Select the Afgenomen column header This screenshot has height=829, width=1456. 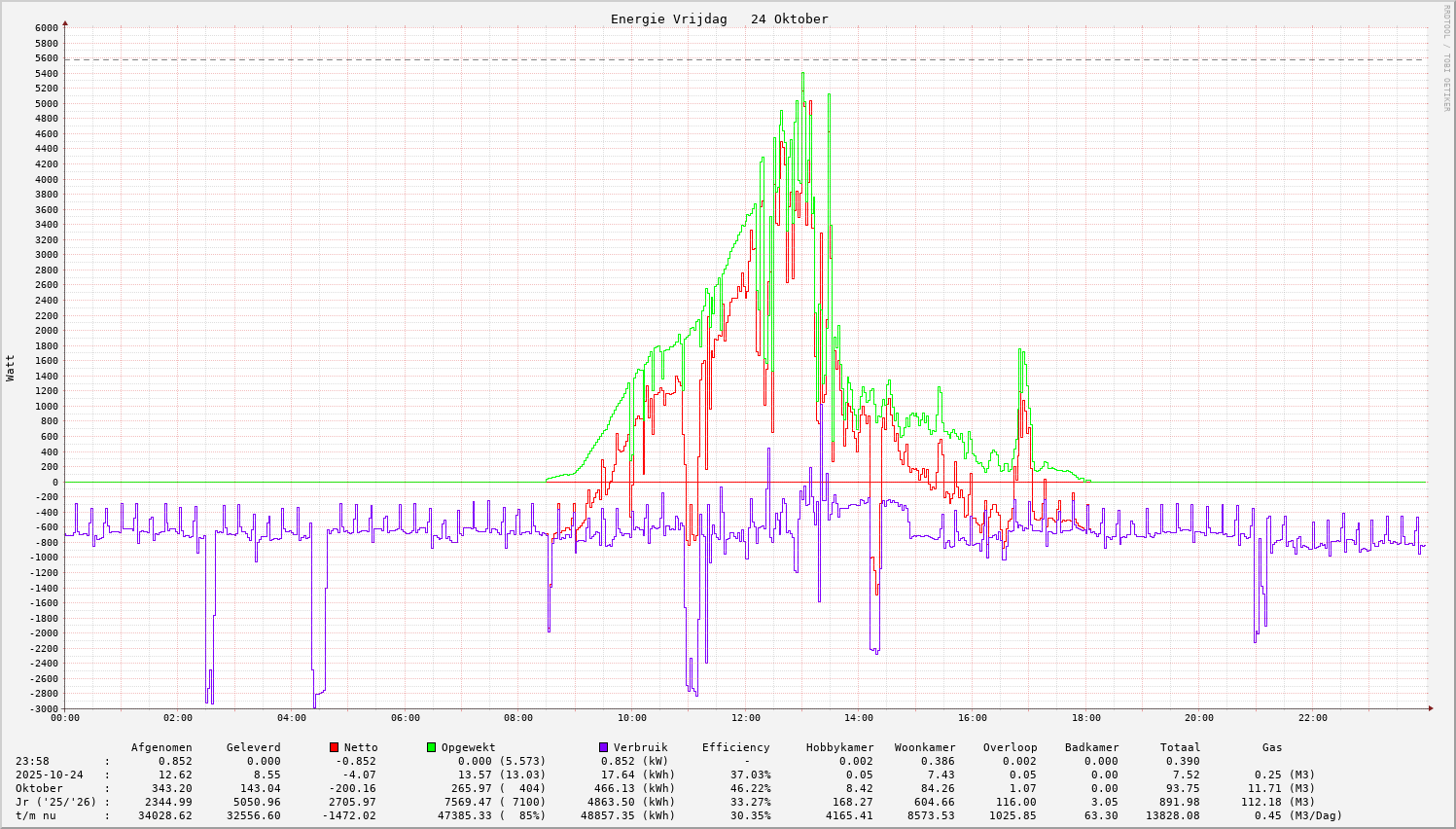click(161, 747)
